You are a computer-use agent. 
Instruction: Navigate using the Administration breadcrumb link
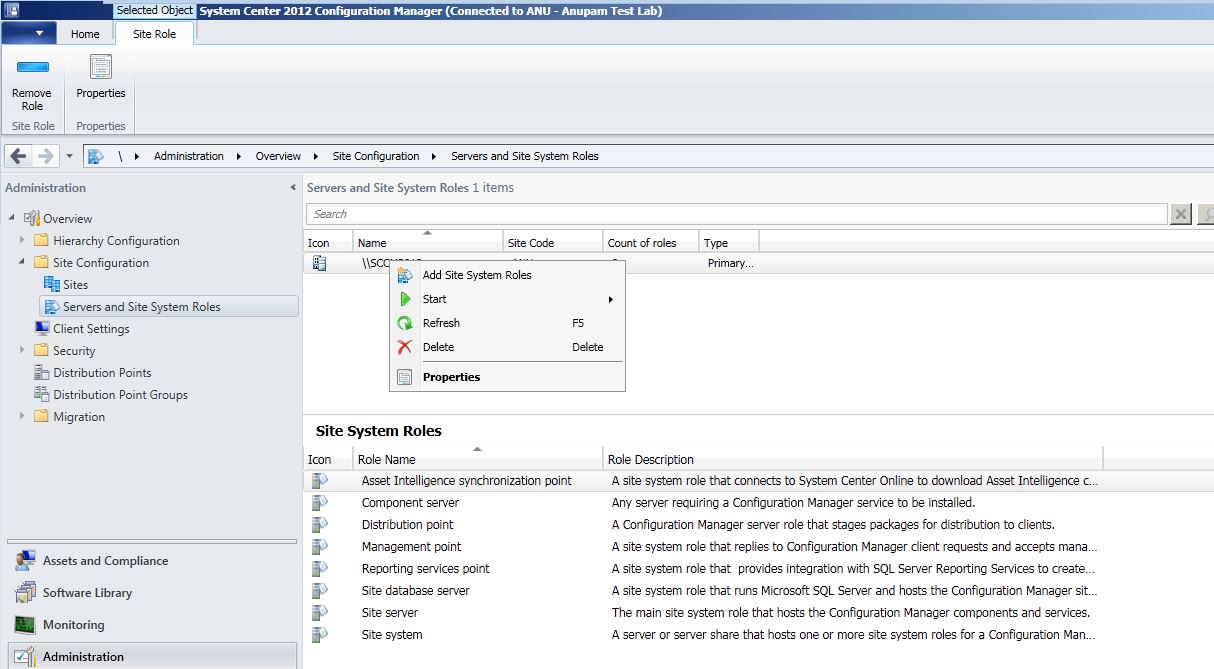click(x=187, y=156)
